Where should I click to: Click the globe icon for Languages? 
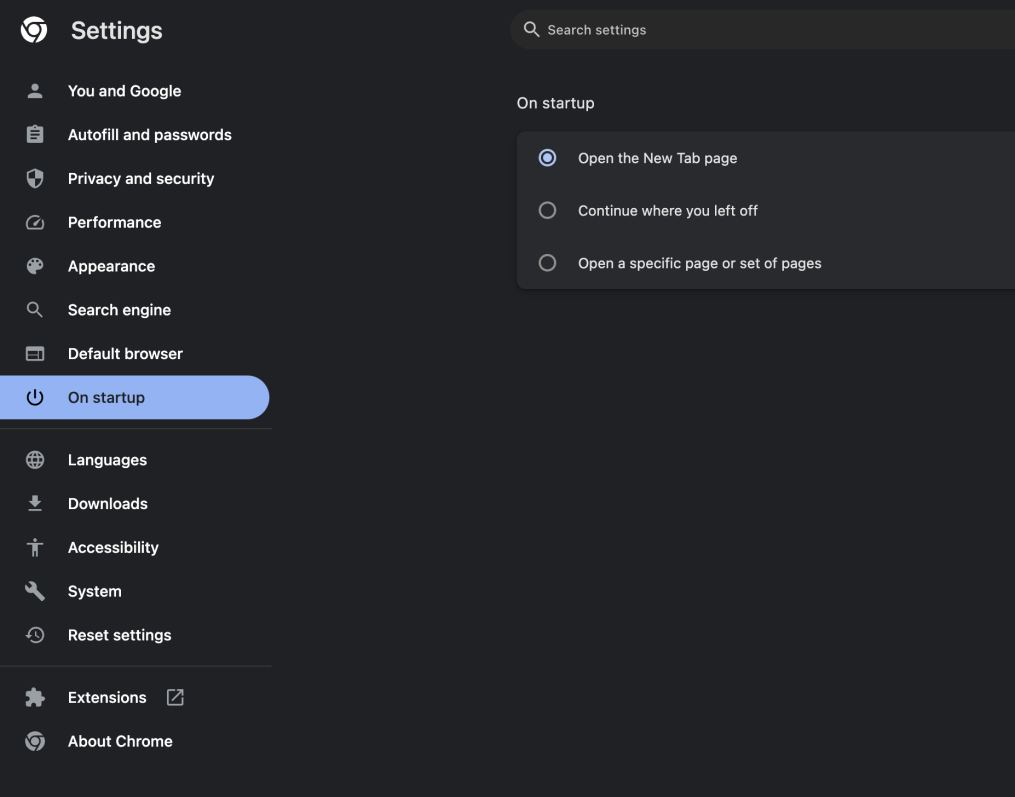[35, 460]
